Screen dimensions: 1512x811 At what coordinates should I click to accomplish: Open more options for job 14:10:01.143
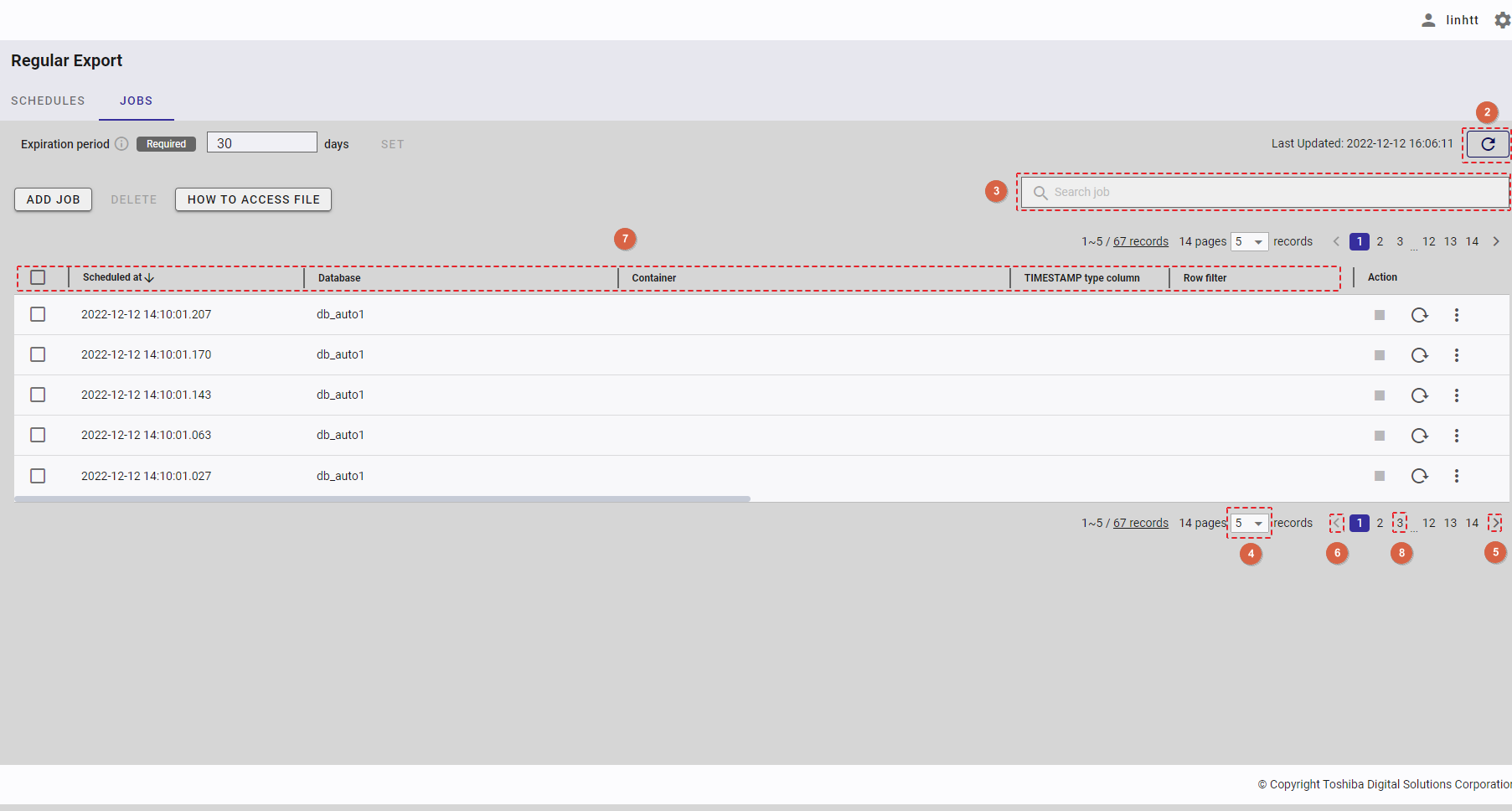[1457, 395]
